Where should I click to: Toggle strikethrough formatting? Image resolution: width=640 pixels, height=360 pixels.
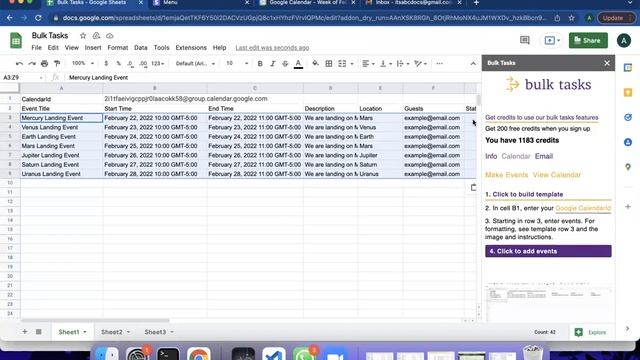pos(285,64)
